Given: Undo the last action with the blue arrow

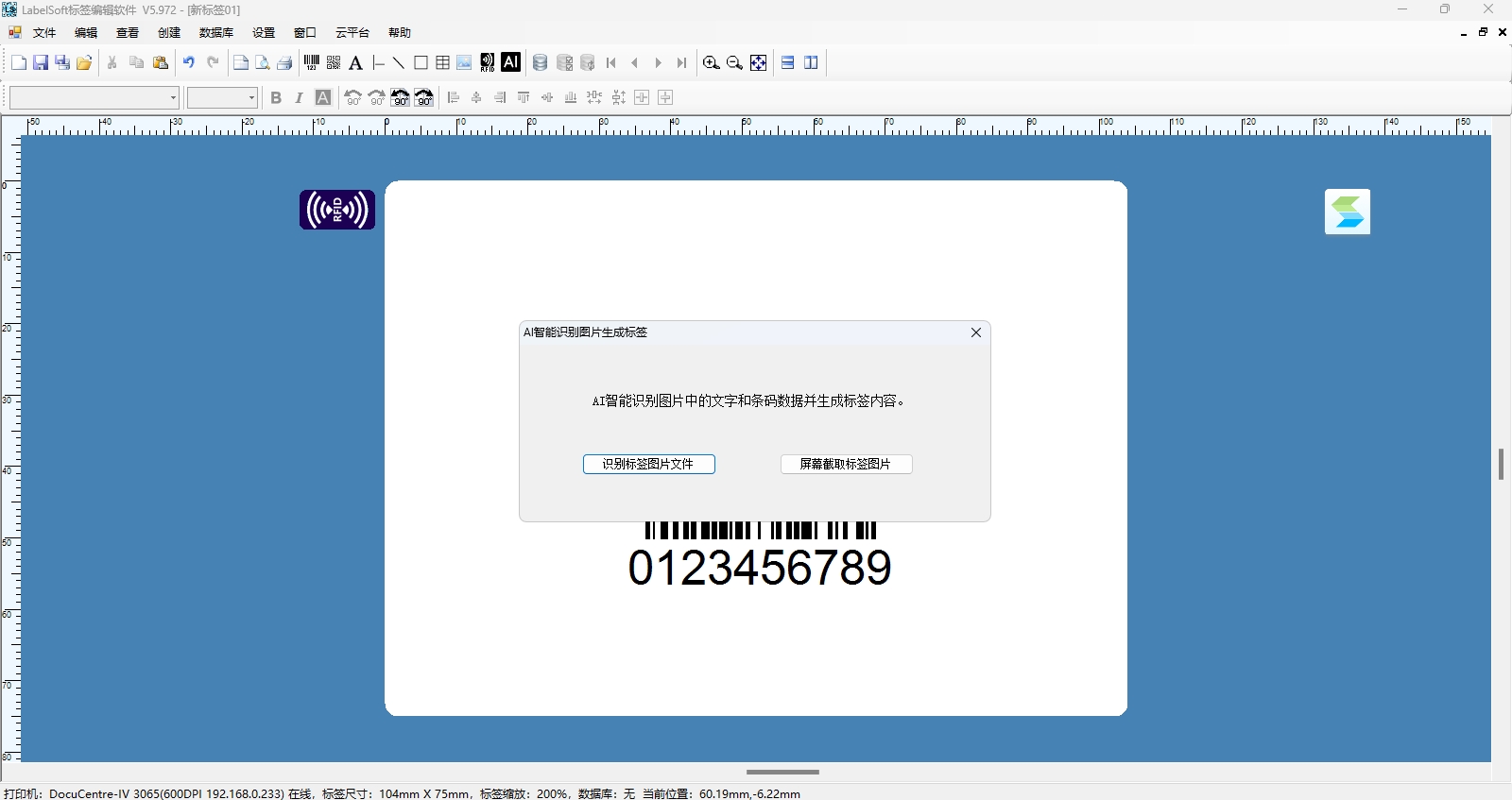Looking at the screenshot, I should [189, 62].
